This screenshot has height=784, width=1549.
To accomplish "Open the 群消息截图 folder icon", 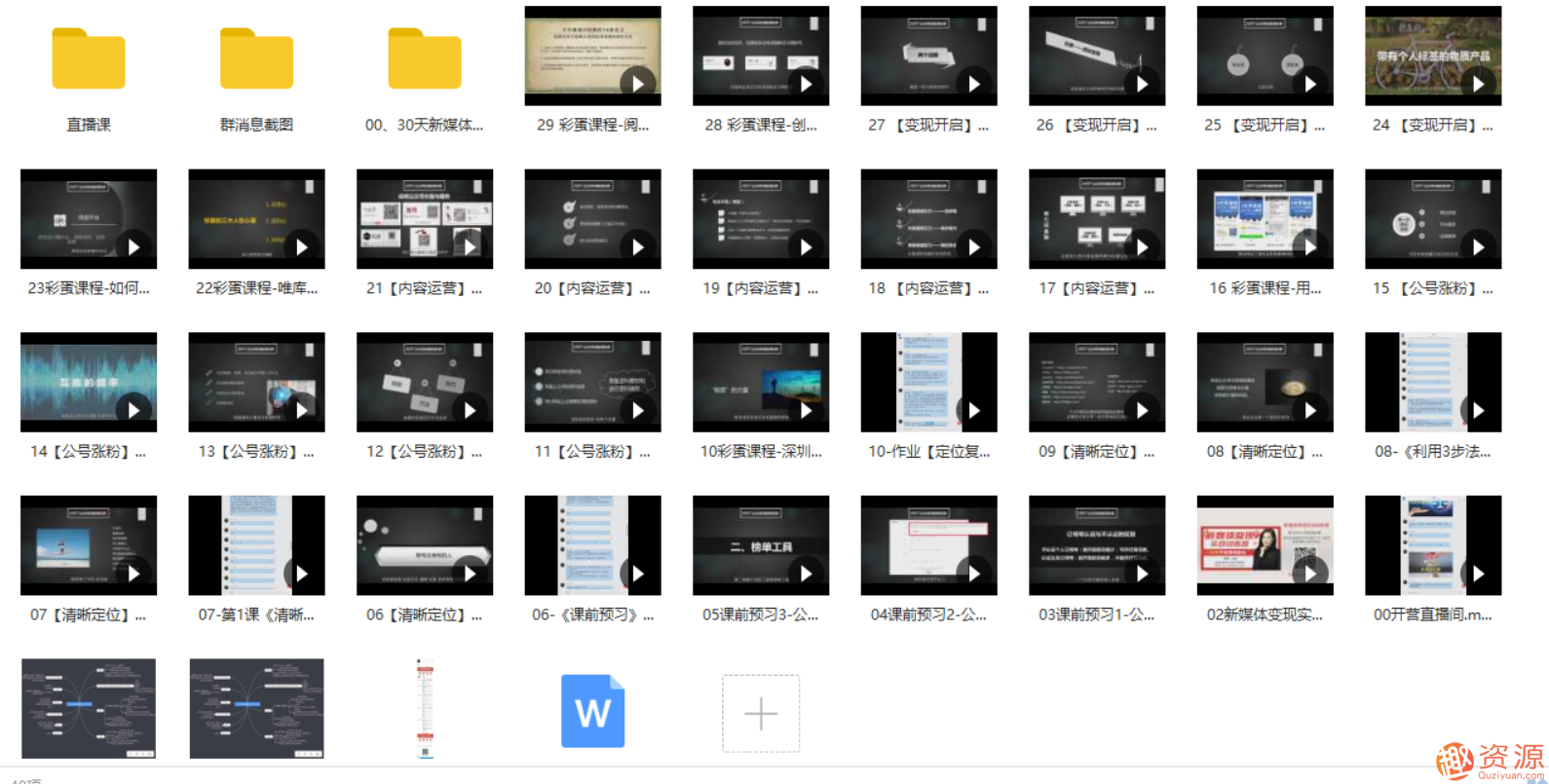I will pyautogui.click(x=256, y=58).
